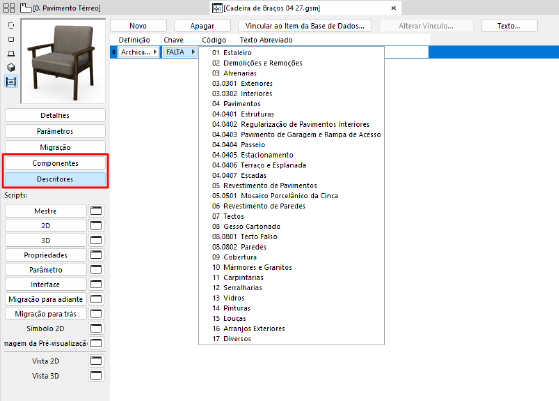Open the Interface script
The width and height of the screenshot is (559, 401).
(46, 284)
